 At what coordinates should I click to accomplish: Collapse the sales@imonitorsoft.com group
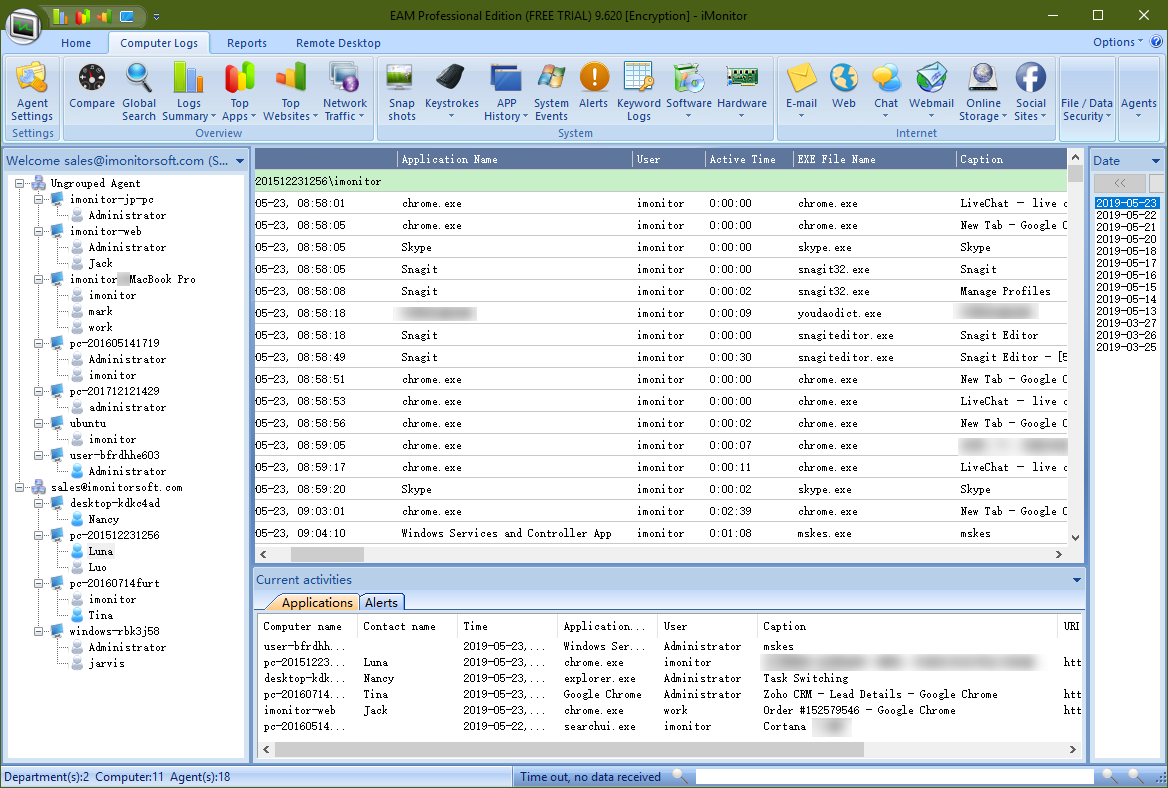coord(20,488)
